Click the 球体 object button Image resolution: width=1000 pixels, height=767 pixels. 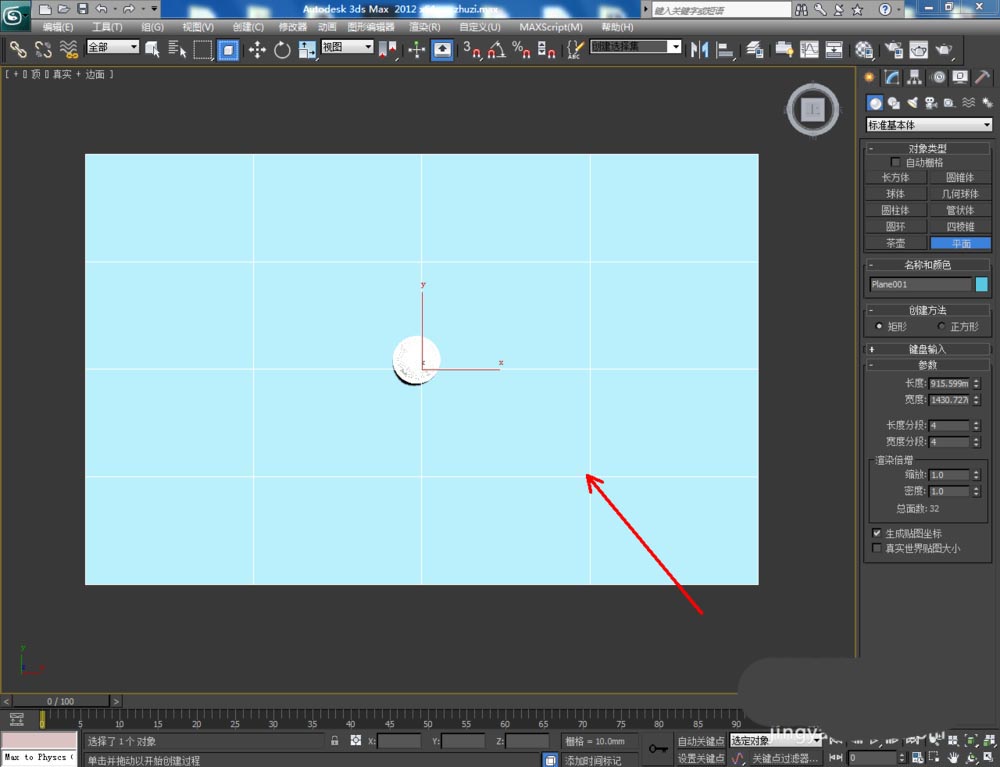tap(896, 194)
